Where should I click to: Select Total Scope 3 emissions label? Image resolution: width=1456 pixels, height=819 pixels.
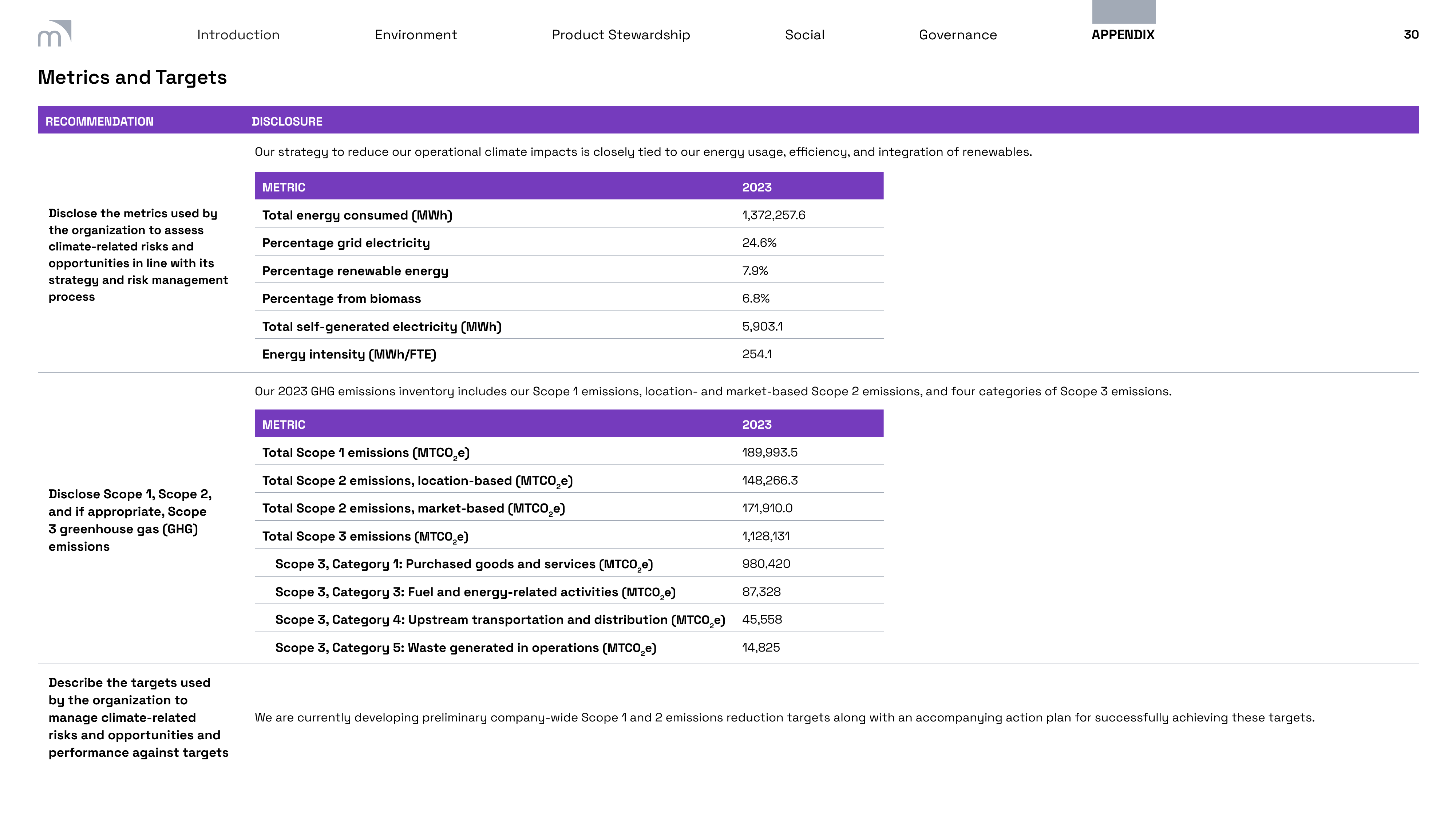pyautogui.click(x=365, y=537)
